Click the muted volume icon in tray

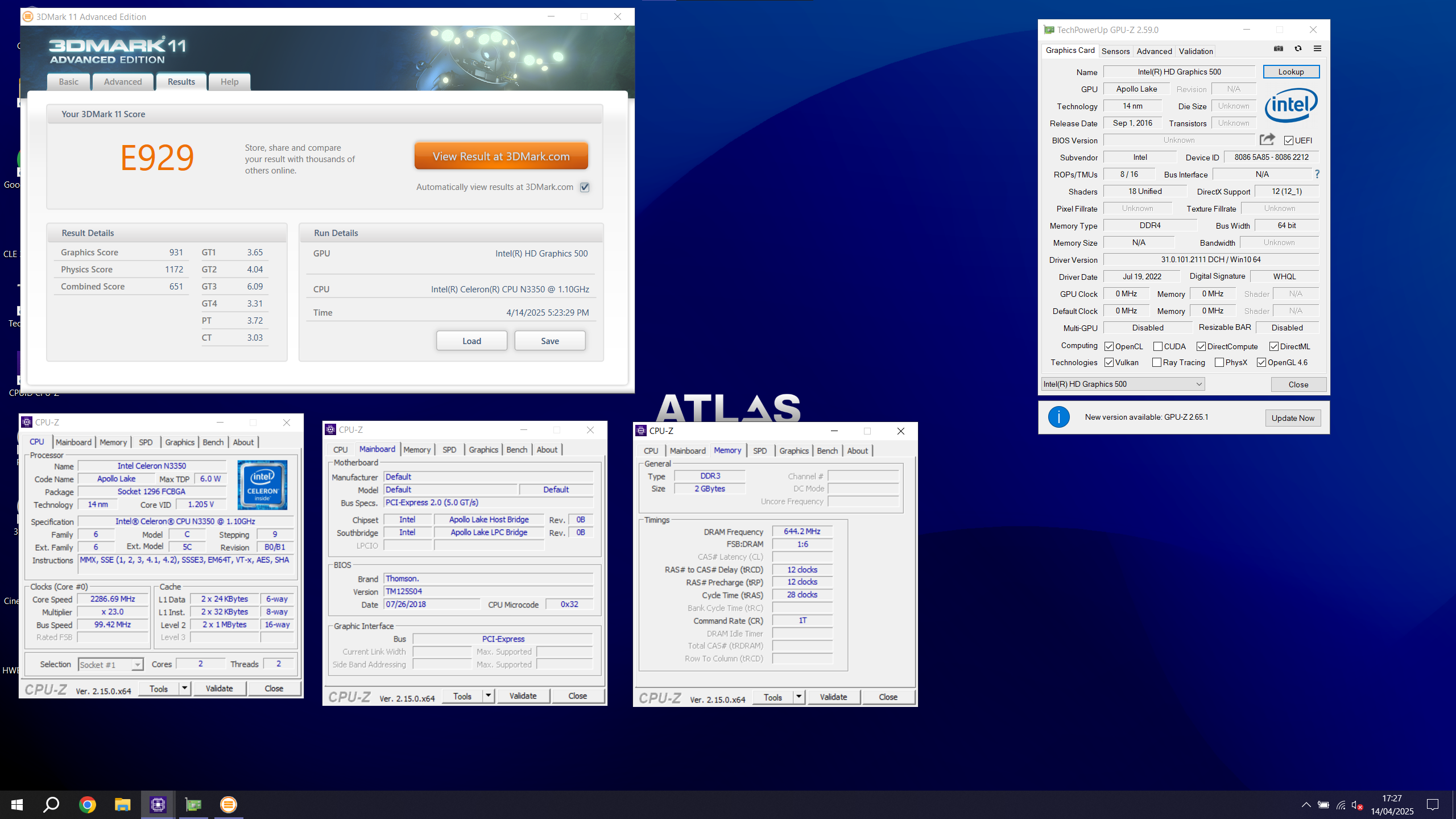tap(1358, 805)
